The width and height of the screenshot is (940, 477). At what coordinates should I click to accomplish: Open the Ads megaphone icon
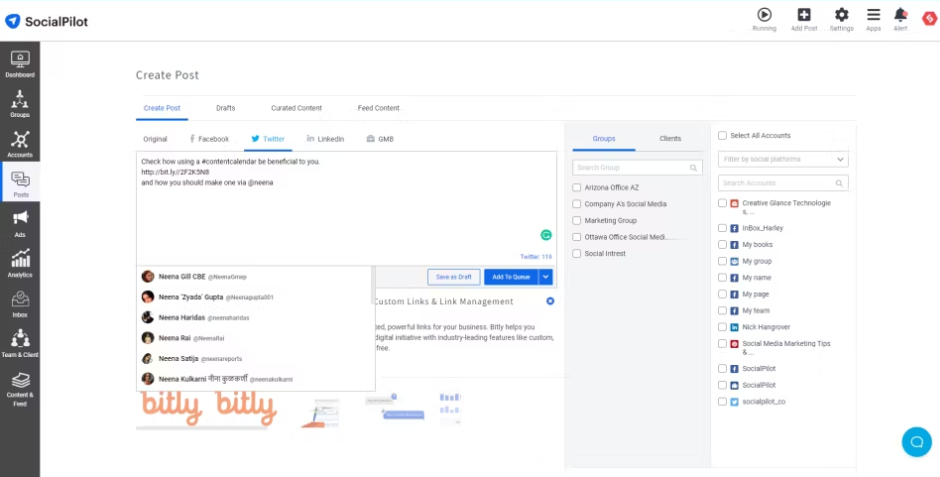[20, 224]
